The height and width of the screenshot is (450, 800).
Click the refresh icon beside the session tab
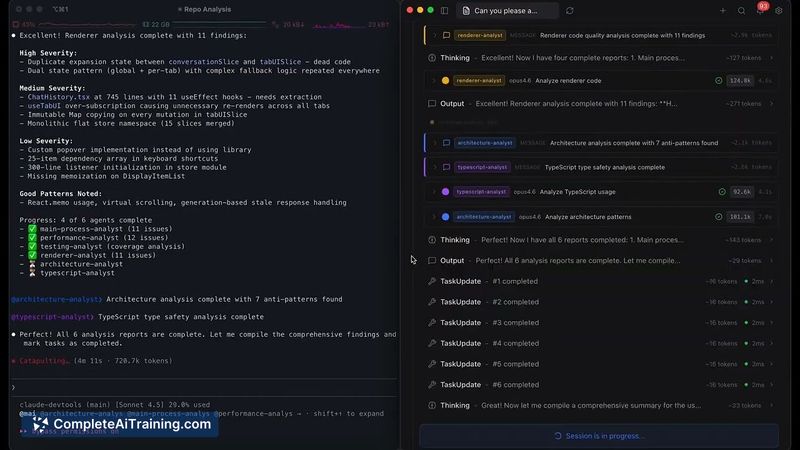point(569,10)
